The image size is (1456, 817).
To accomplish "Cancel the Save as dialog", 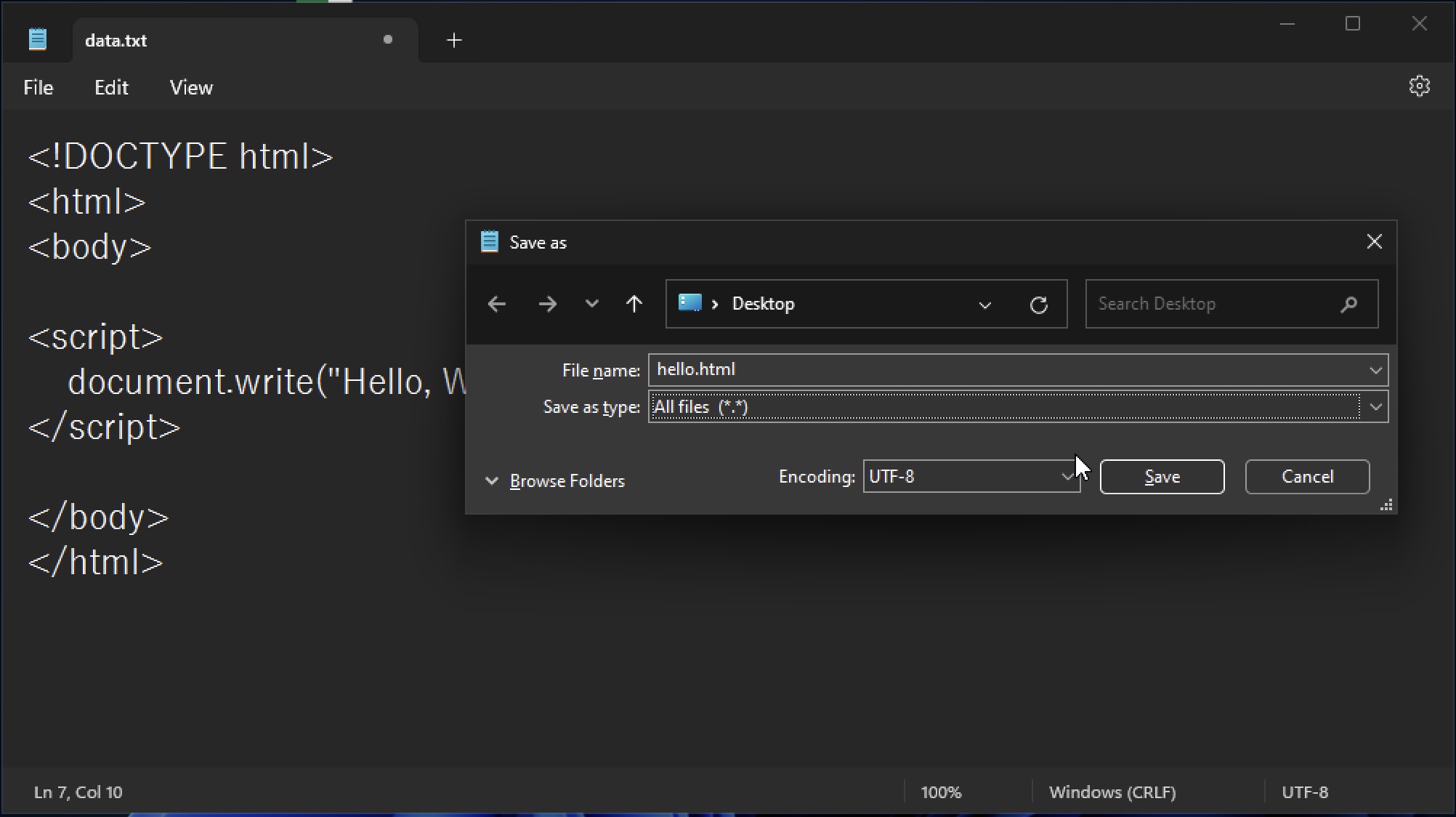I will pyautogui.click(x=1306, y=477).
